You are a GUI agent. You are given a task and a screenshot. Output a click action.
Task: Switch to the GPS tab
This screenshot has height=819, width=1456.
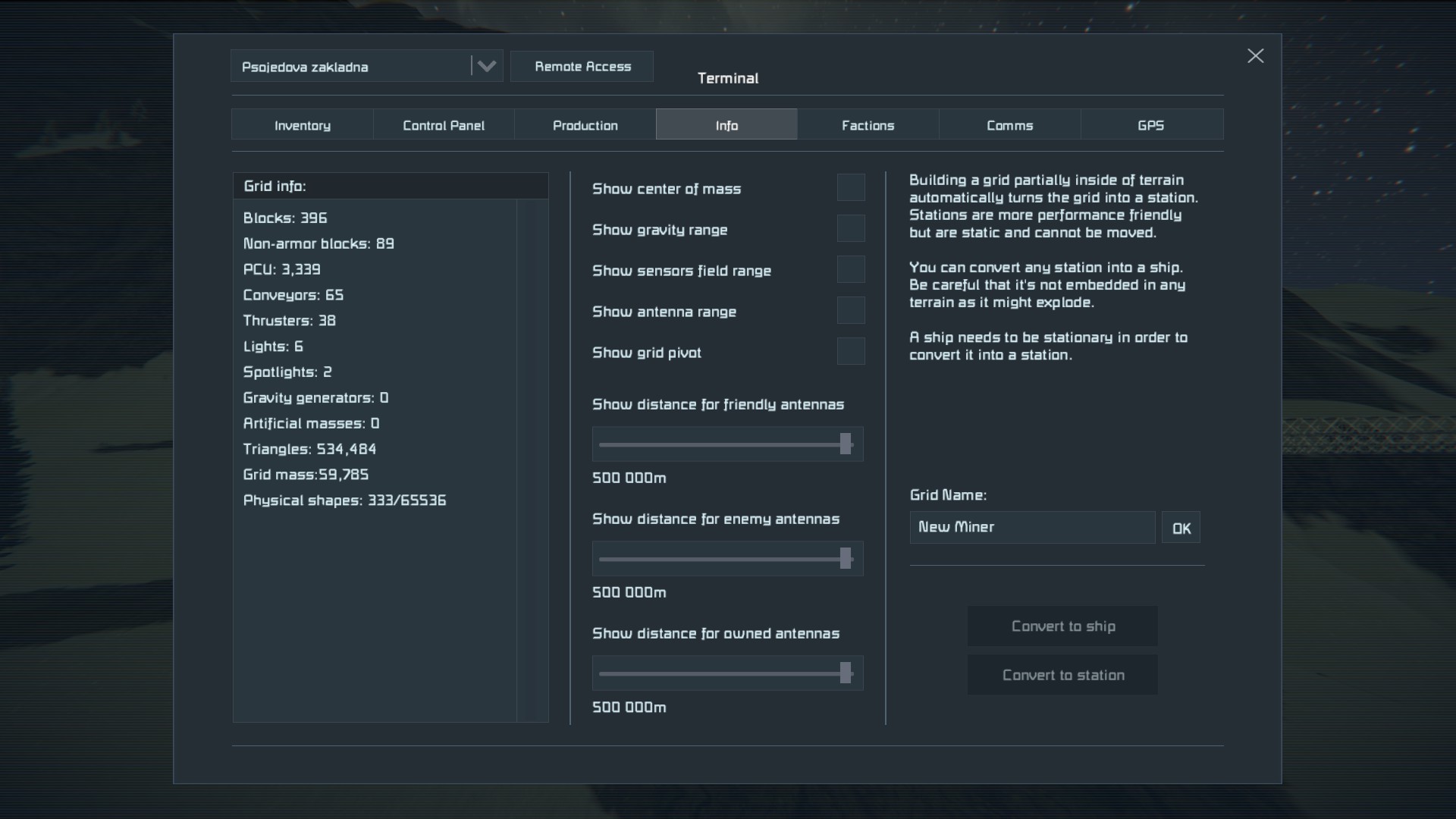1150,125
